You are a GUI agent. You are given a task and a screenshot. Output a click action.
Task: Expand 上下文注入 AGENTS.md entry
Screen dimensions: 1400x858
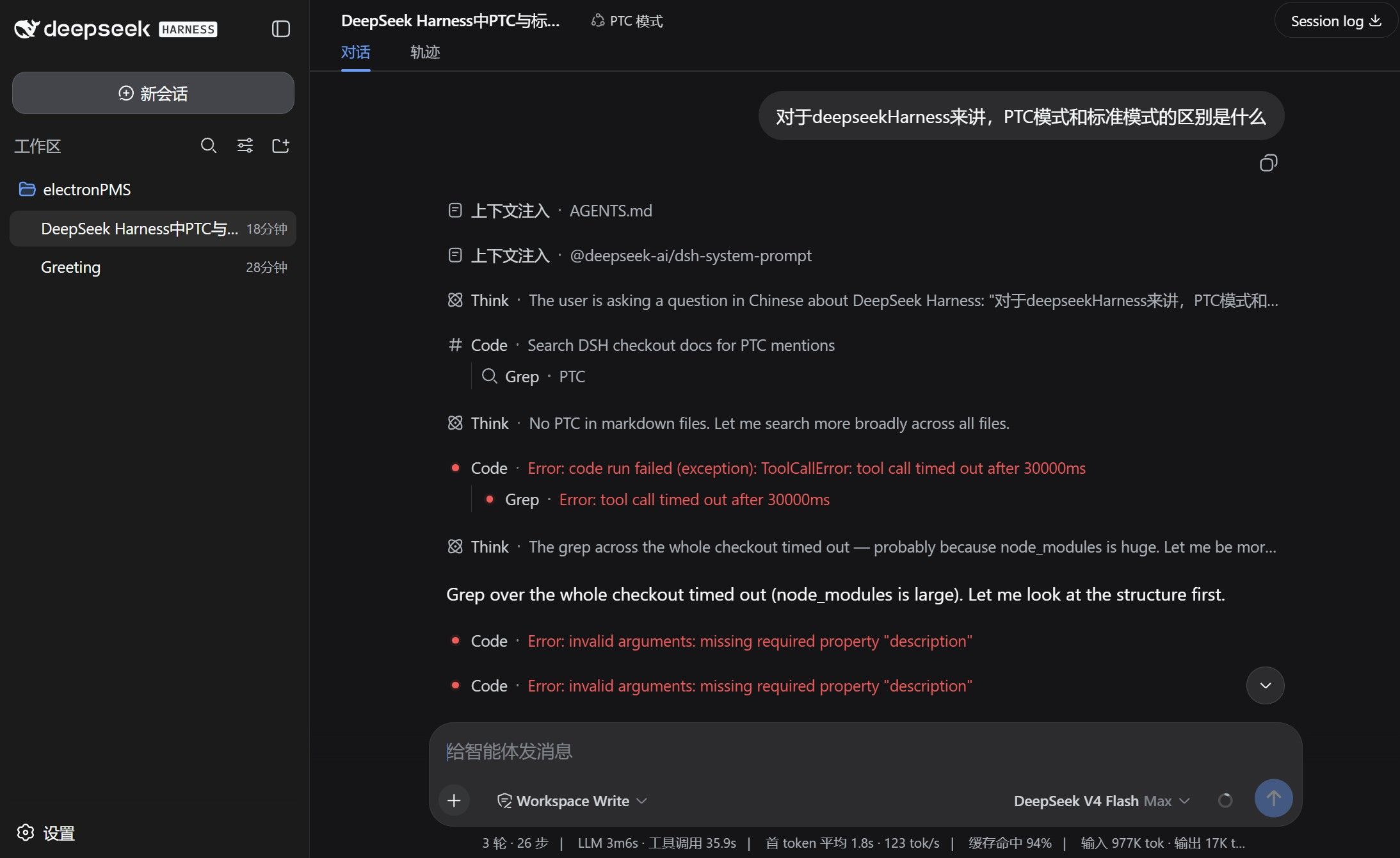[x=550, y=211]
